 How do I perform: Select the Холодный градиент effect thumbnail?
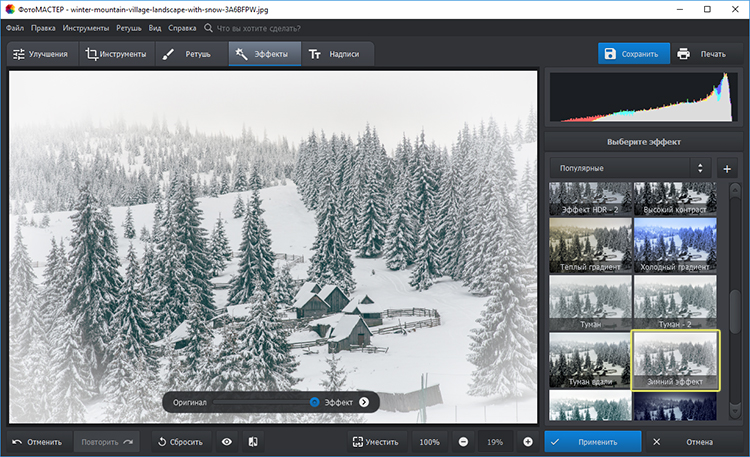click(674, 246)
